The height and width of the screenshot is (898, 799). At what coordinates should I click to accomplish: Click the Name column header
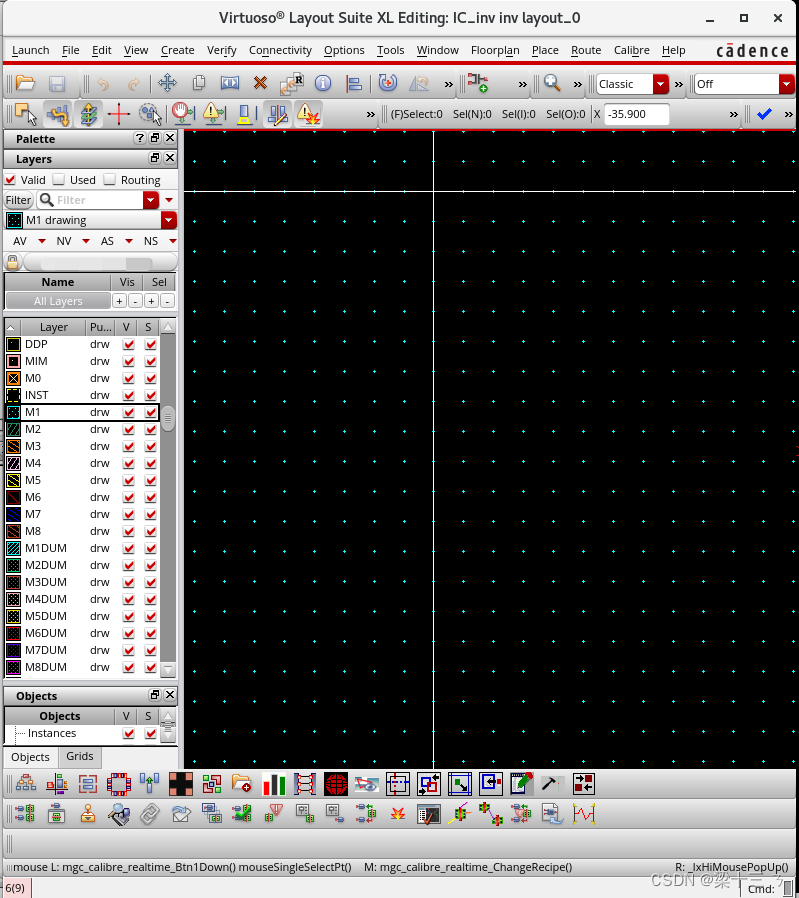57,282
